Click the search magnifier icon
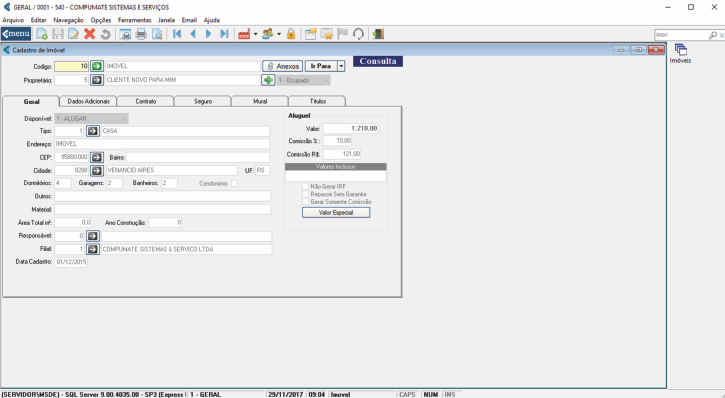This screenshot has height=398, width=725. (713, 35)
